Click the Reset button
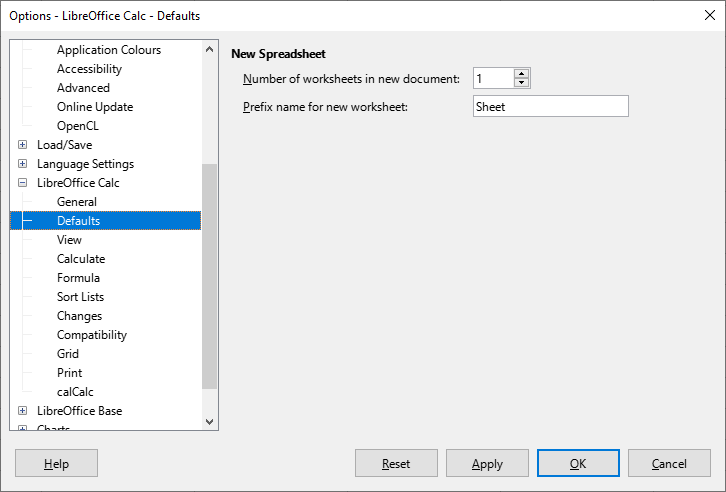Screen dimensions: 726x492 point(396,463)
